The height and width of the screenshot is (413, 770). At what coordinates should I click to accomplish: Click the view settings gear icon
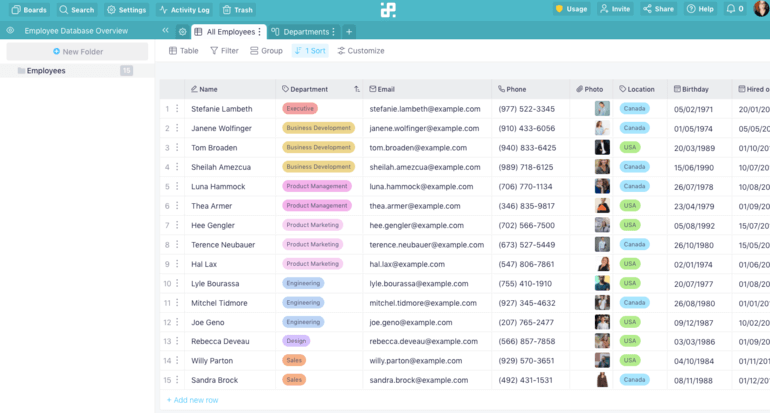182,31
